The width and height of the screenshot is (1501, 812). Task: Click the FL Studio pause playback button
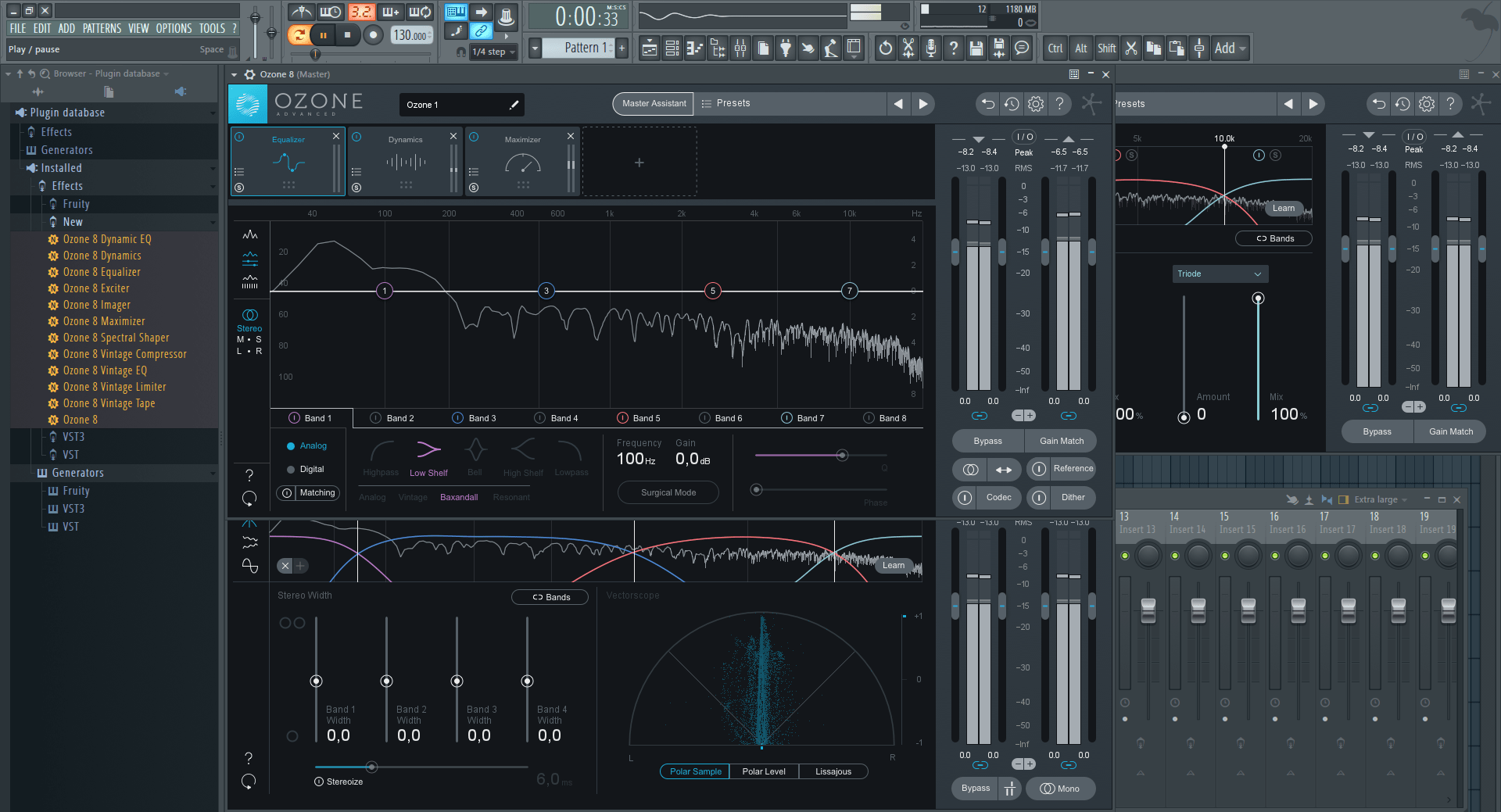pos(323,34)
